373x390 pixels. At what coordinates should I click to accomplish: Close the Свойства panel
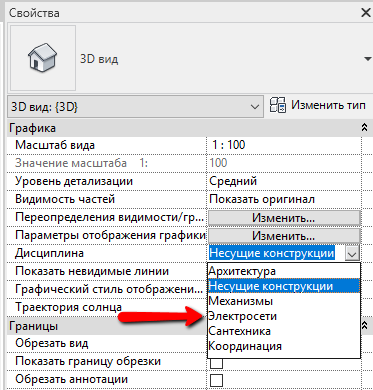pos(366,13)
